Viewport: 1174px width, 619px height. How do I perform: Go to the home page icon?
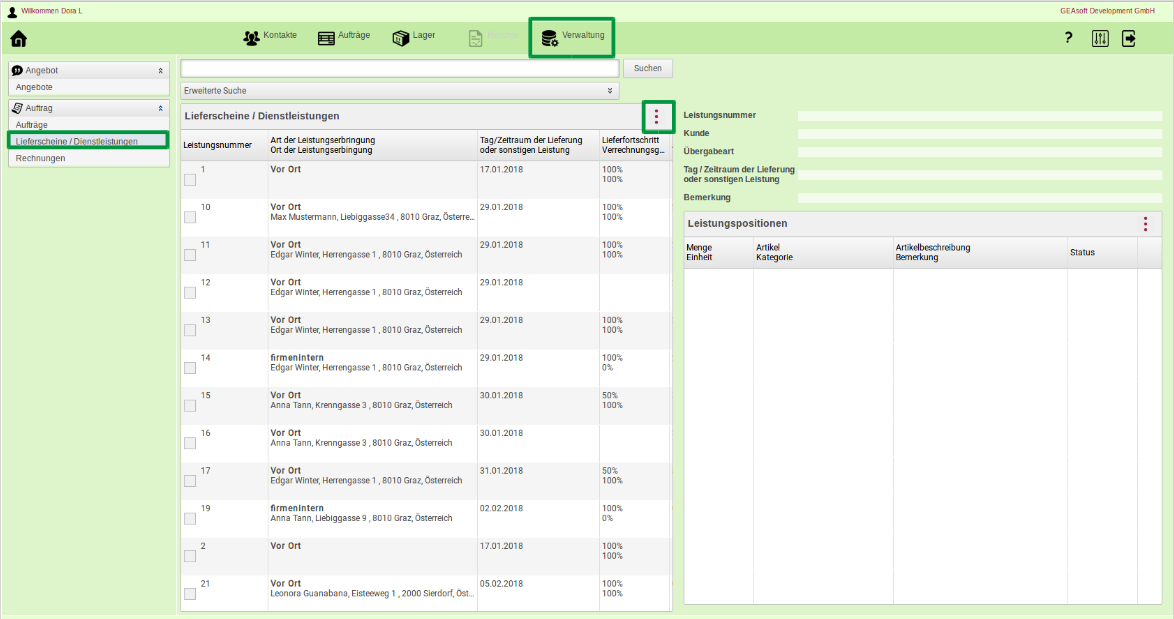point(18,39)
